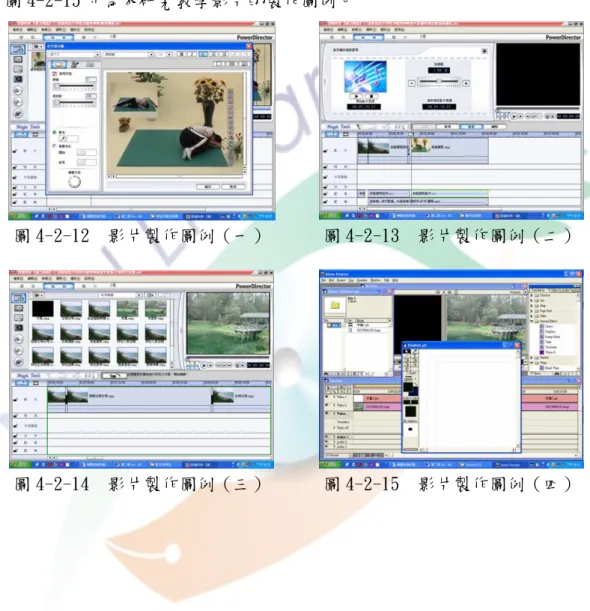Select the green radio button in figure 4-2-12 dialog

coord(55,132)
